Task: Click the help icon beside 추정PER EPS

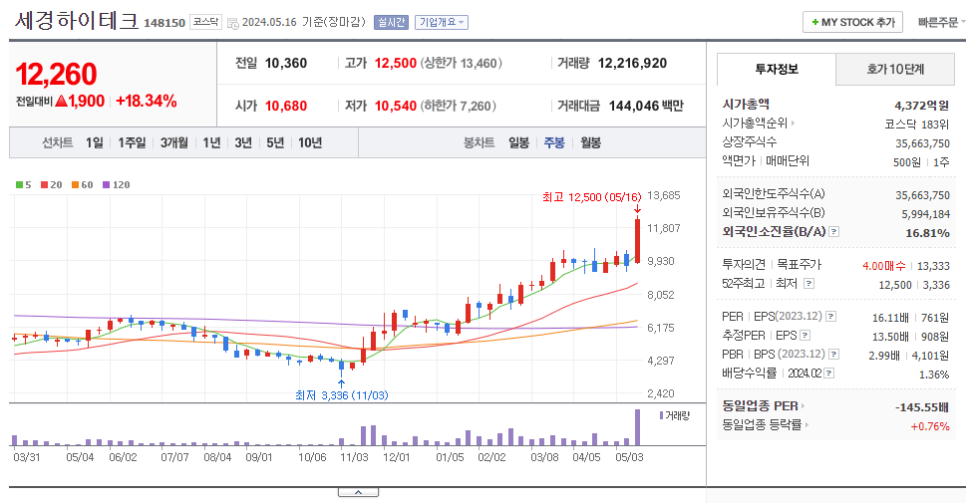Action: pos(805,335)
